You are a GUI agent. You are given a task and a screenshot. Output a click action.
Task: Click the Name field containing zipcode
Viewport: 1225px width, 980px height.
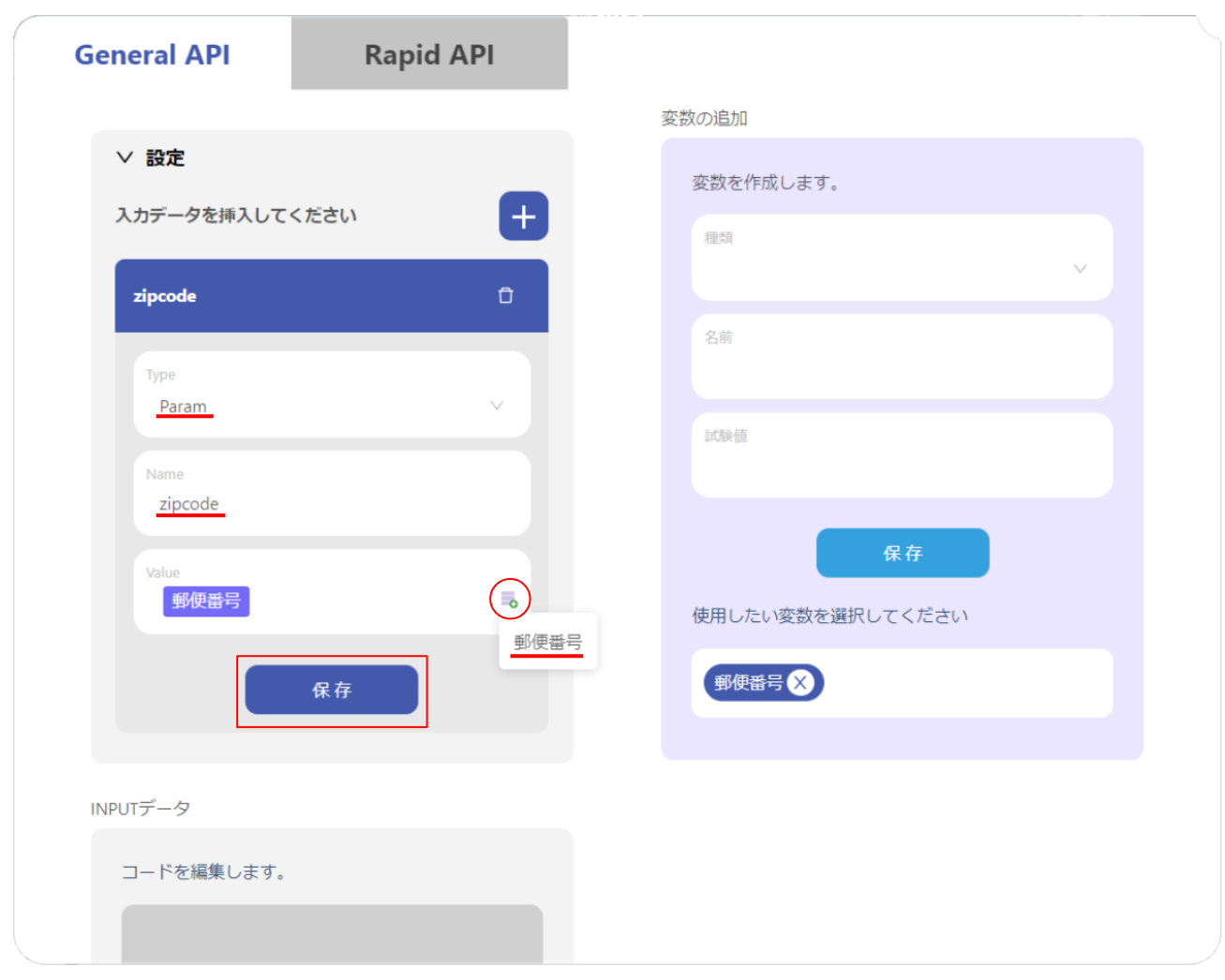click(x=332, y=494)
